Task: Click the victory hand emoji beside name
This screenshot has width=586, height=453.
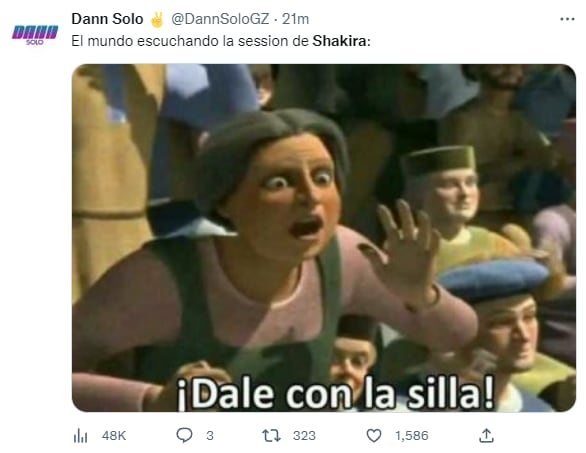Action: (157, 19)
